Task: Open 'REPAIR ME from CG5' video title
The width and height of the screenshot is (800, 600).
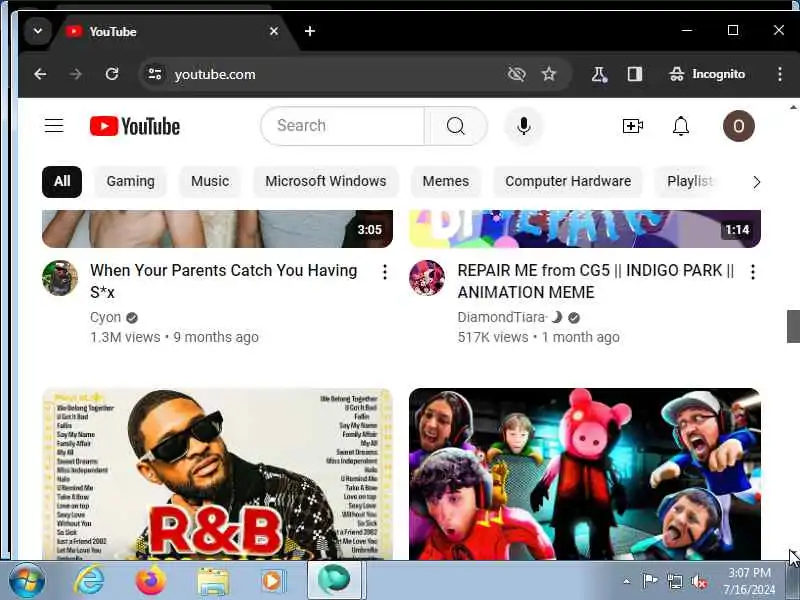Action: click(x=595, y=281)
